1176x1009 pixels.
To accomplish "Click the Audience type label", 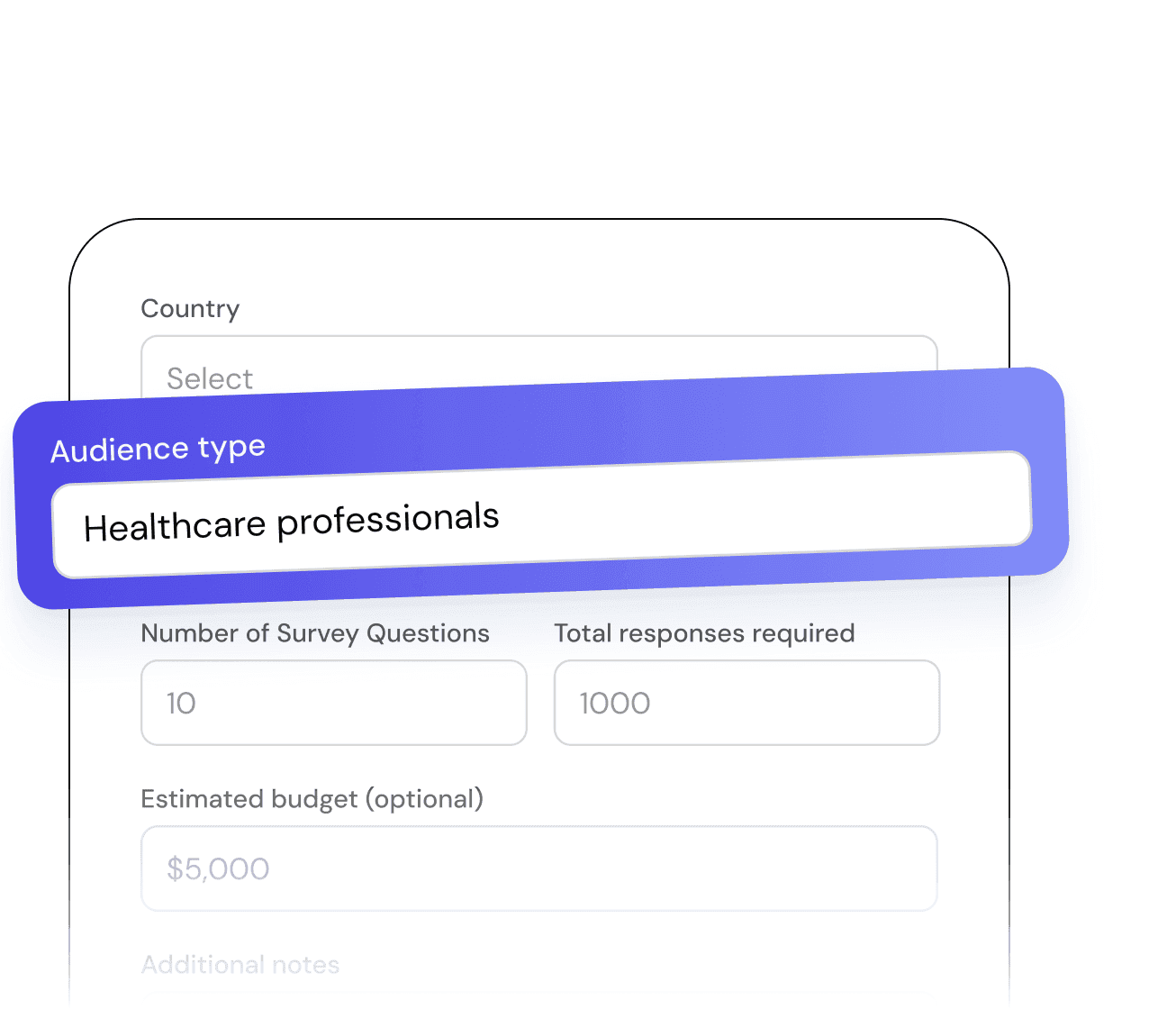I will point(158,449).
